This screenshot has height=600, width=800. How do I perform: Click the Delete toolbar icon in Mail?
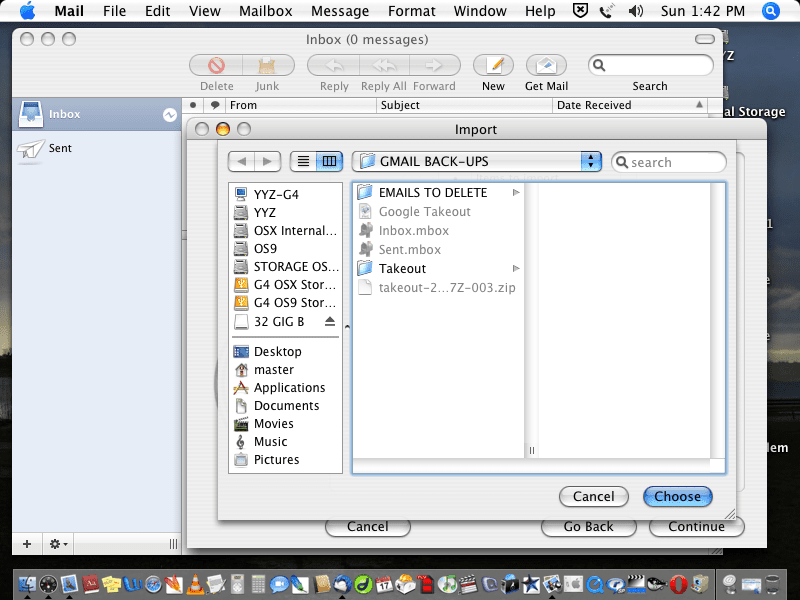[216, 65]
